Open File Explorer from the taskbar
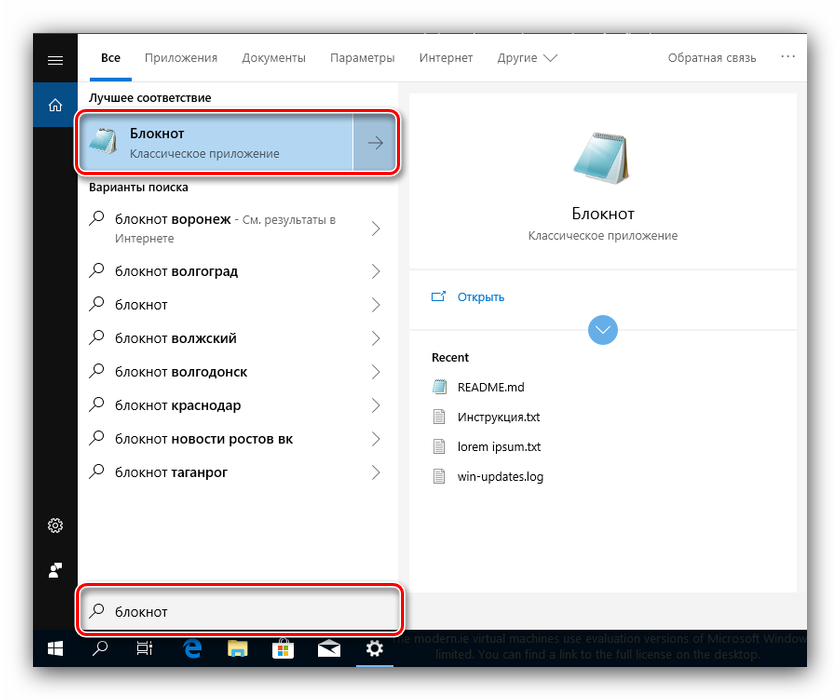 pyautogui.click(x=238, y=649)
